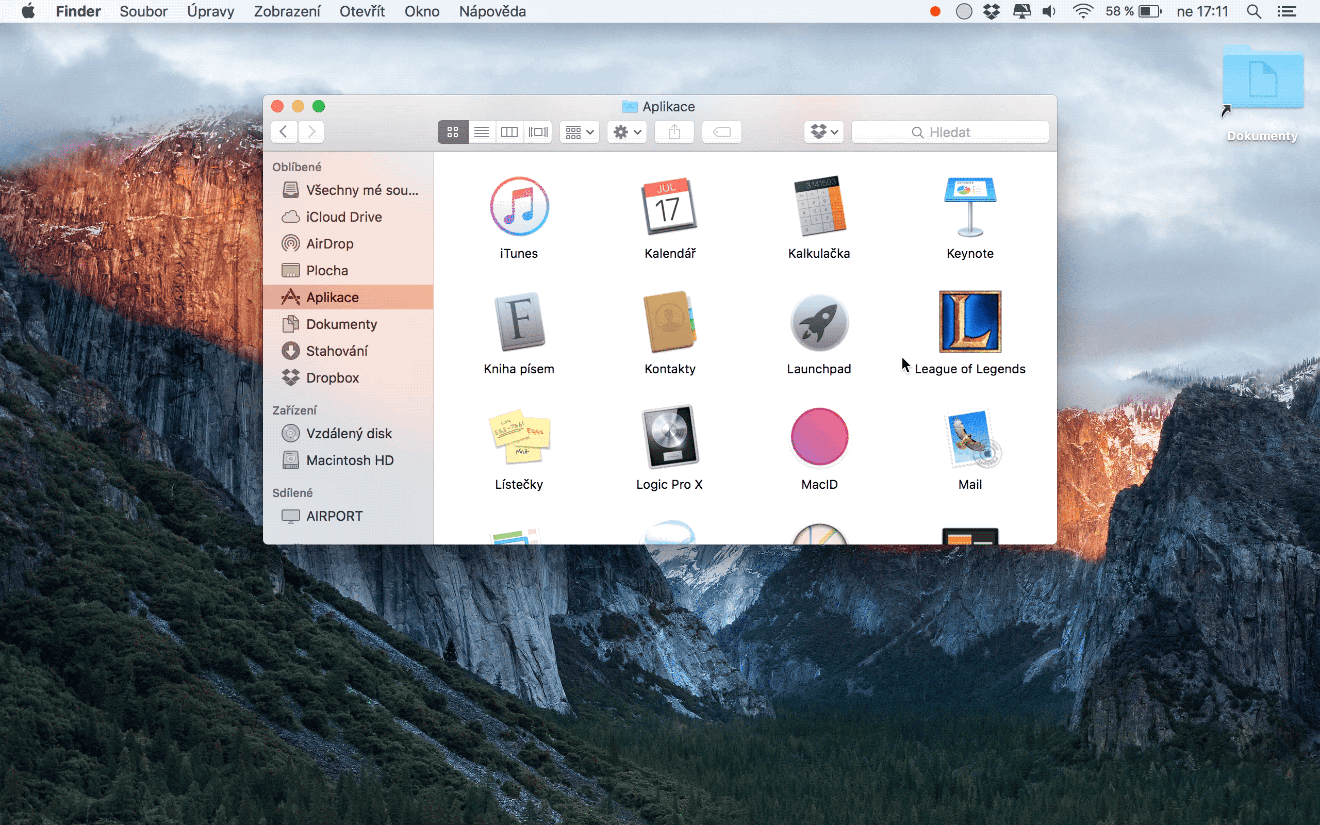The height and width of the screenshot is (825, 1320).
Task: Open Stahování in the sidebar
Action: pos(348,351)
